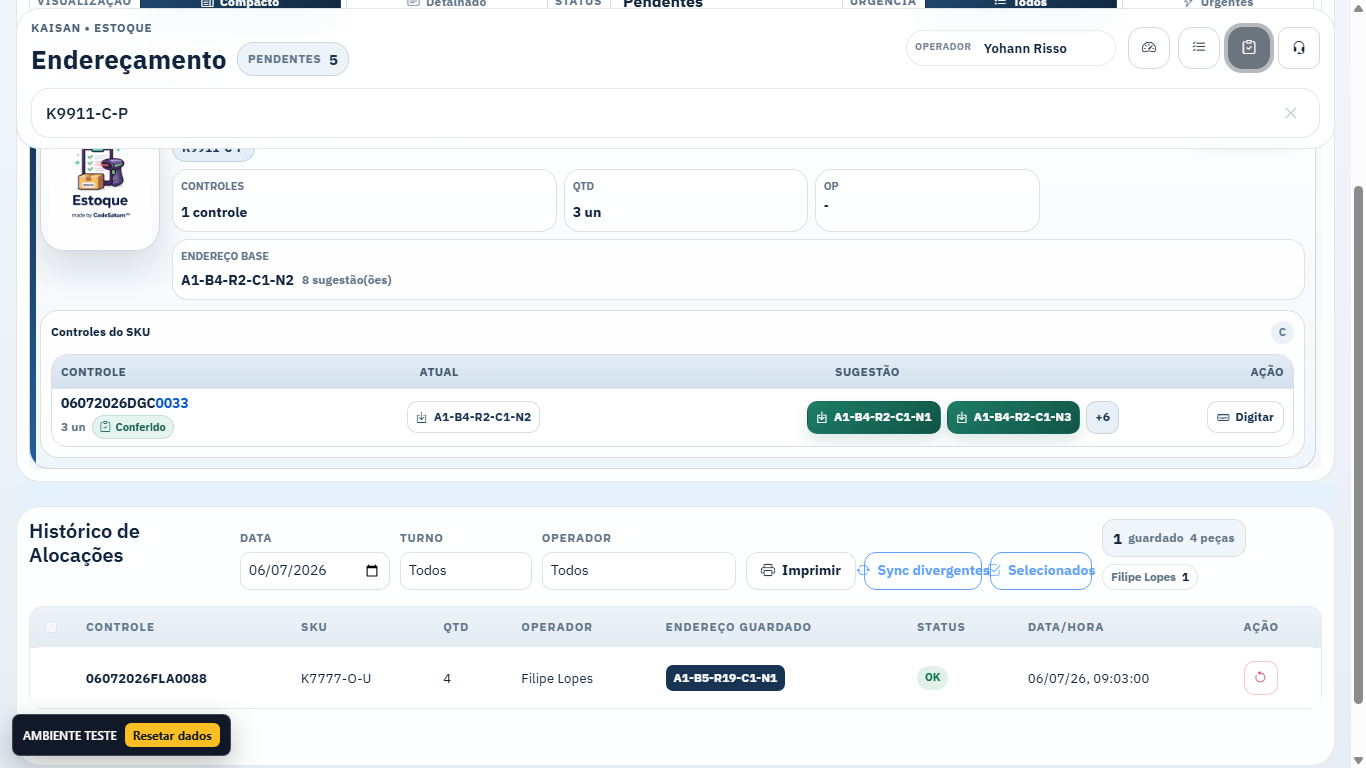Open the dashboard gauge icon button
1366x768 pixels.
pos(1149,48)
